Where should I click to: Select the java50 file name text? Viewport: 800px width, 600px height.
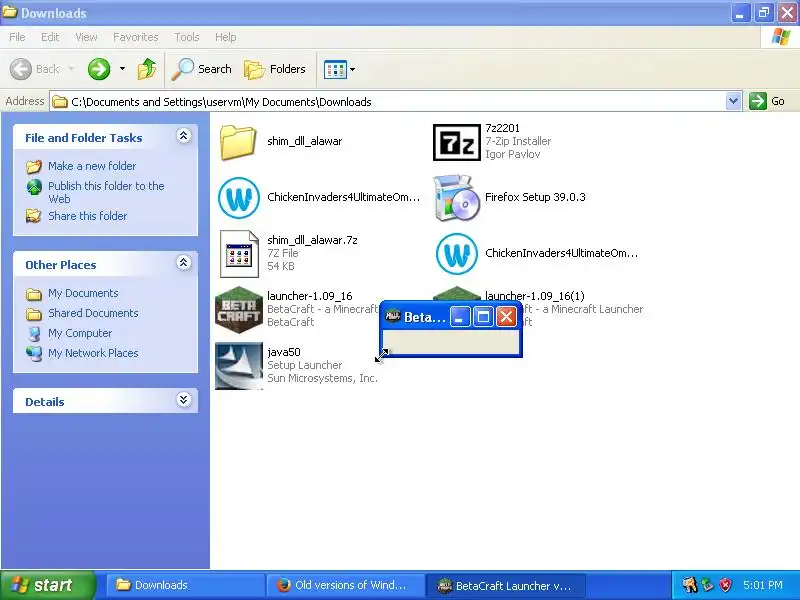(284, 352)
